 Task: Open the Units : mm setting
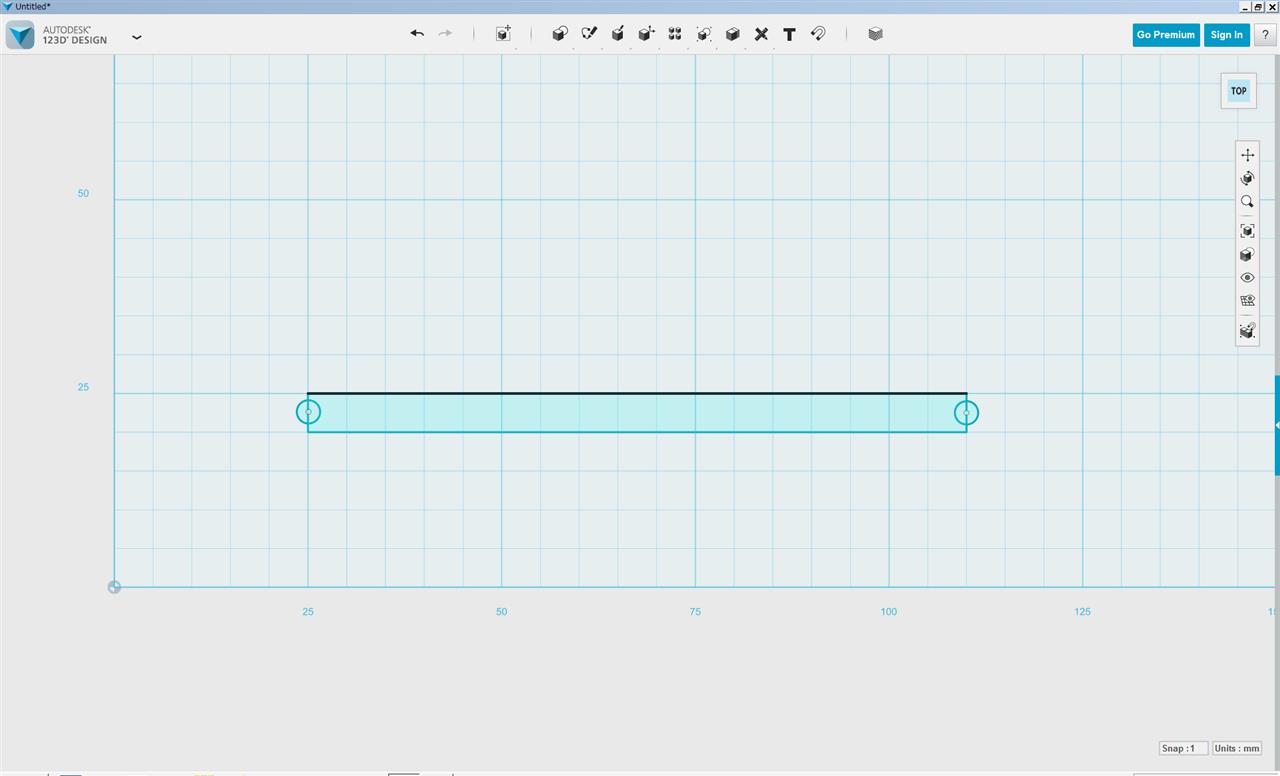[1237, 748]
